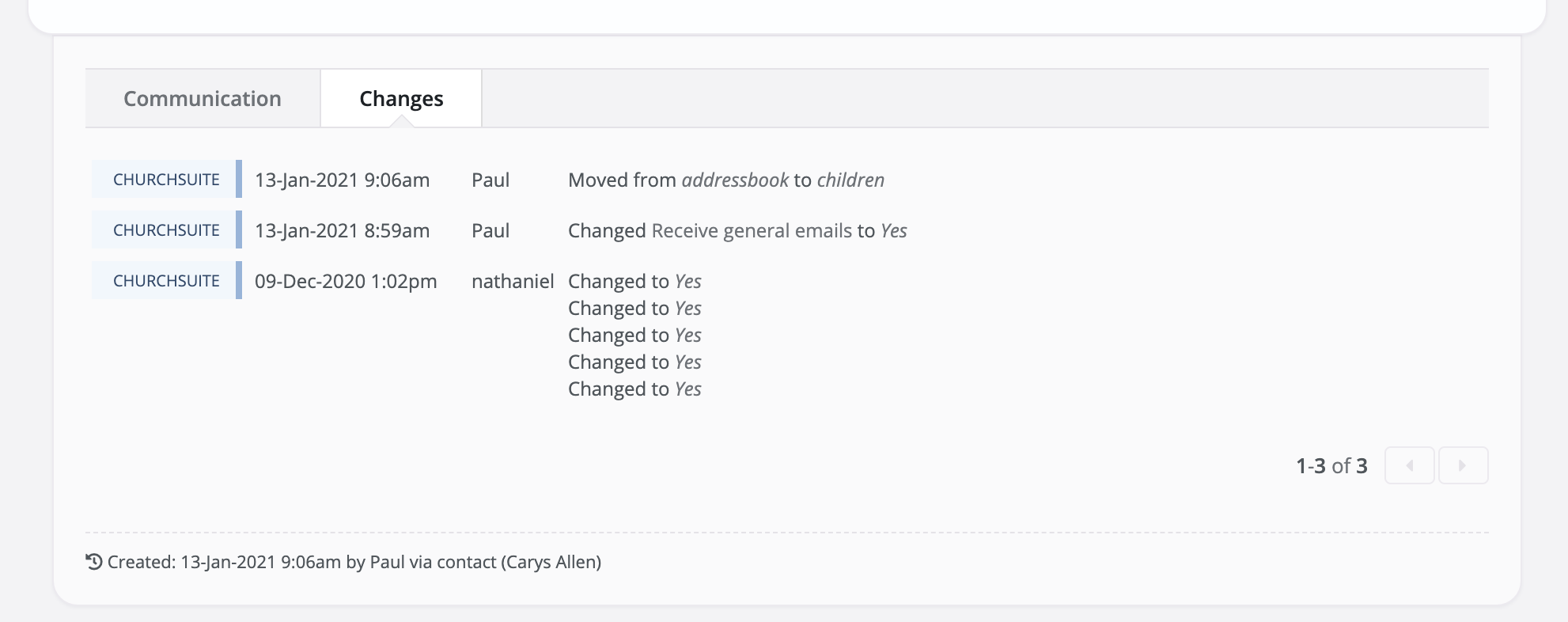The height and width of the screenshot is (622, 1568).
Task: Click 'Changed Receive general emails to Yes' entry
Action: click(737, 230)
